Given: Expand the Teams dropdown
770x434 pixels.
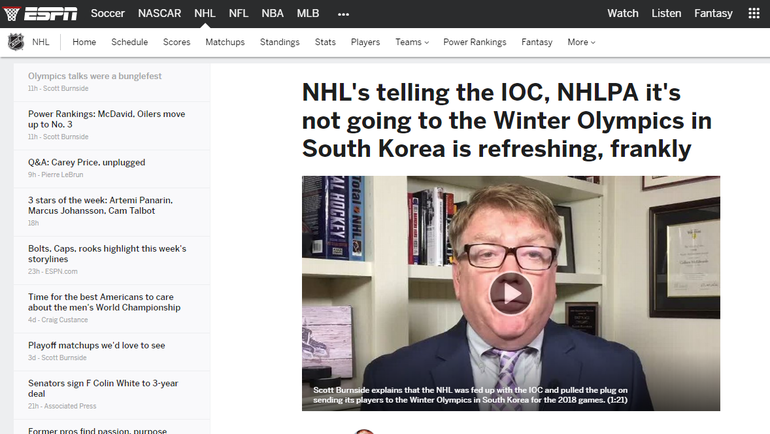Looking at the screenshot, I should click(411, 43).
